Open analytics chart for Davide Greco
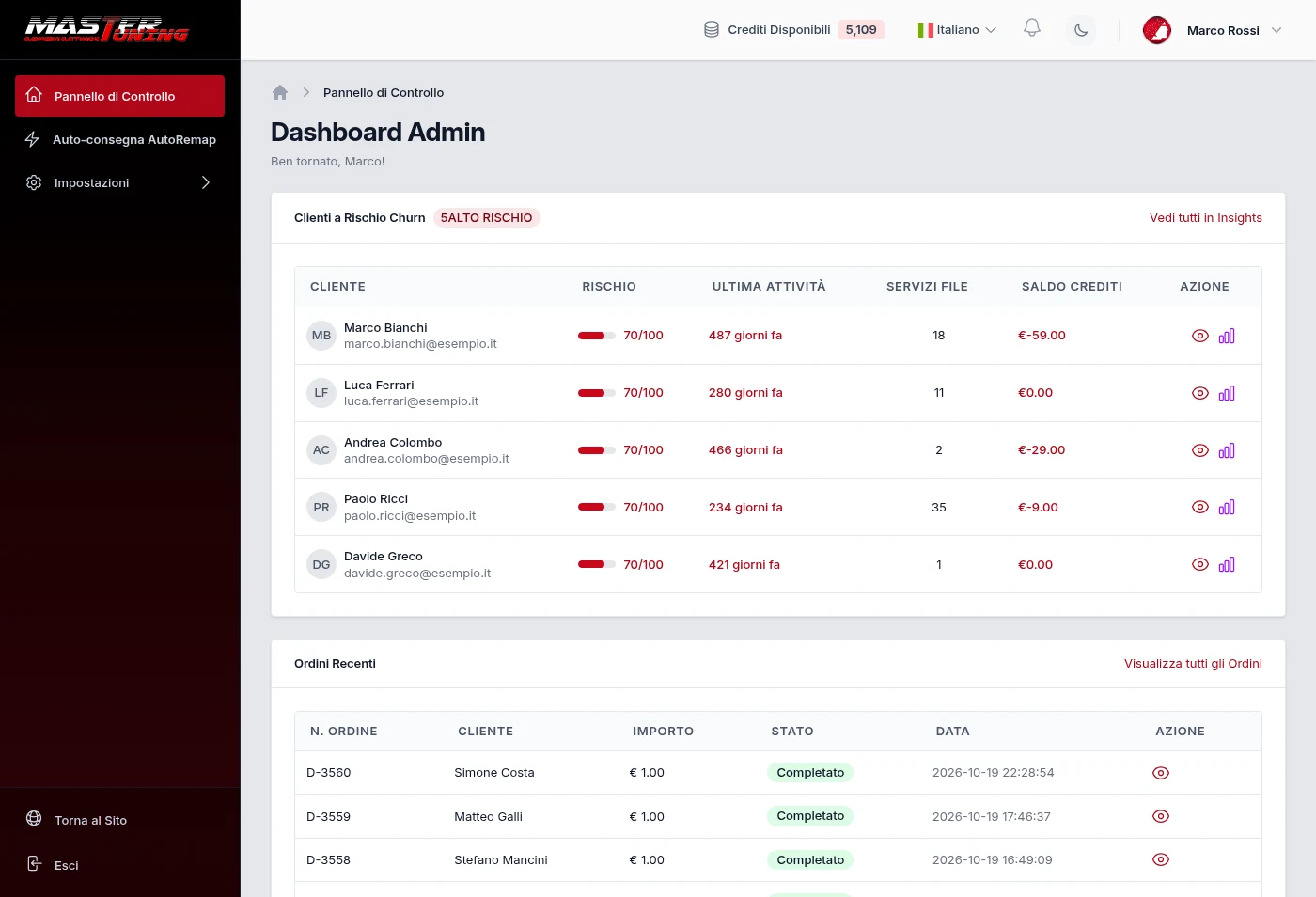The width and height of the screenshot is (1316, 897). [x=1227, y=564]
